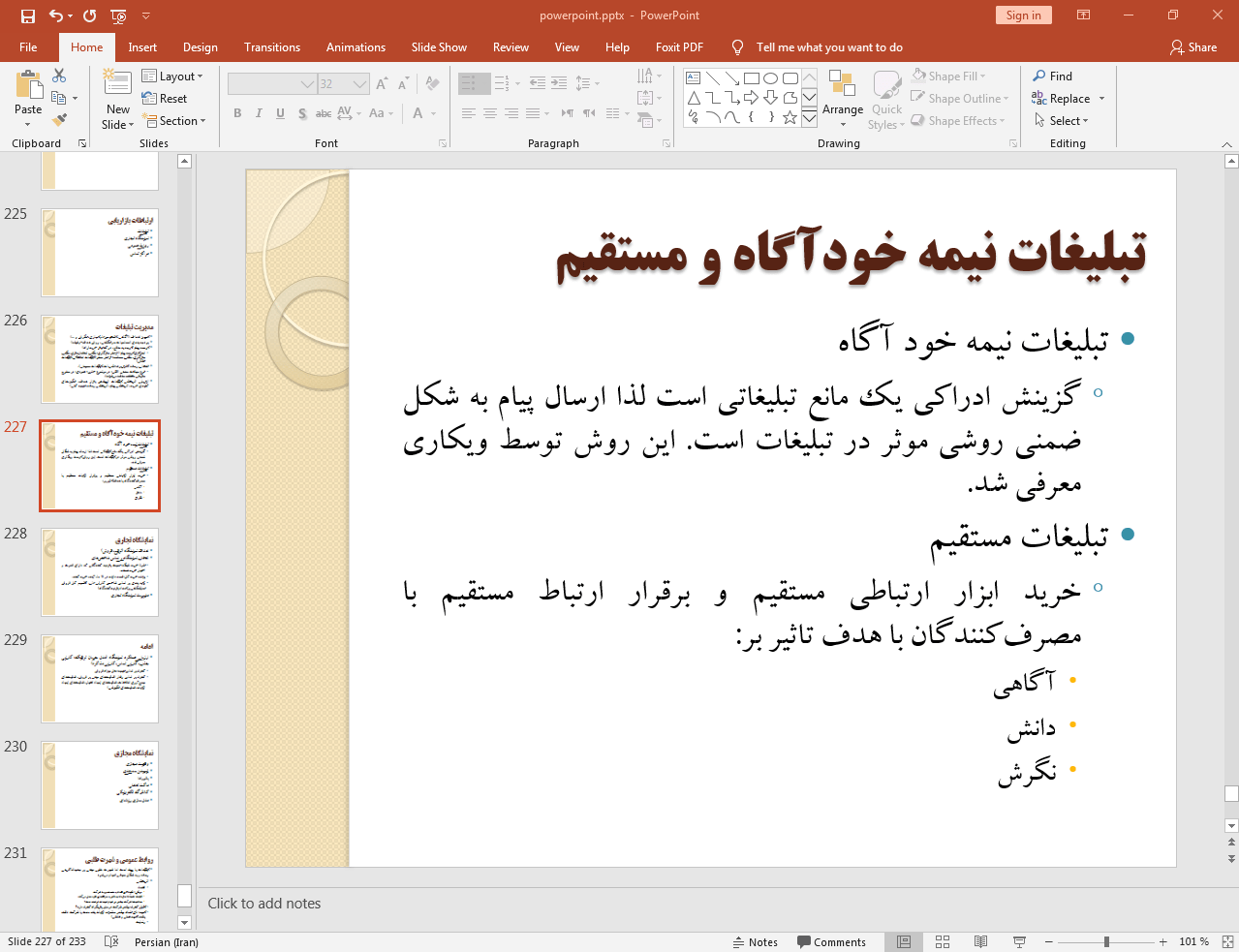
Task: Toggle text Shadow formatting
Action: (x=302, y=113)
